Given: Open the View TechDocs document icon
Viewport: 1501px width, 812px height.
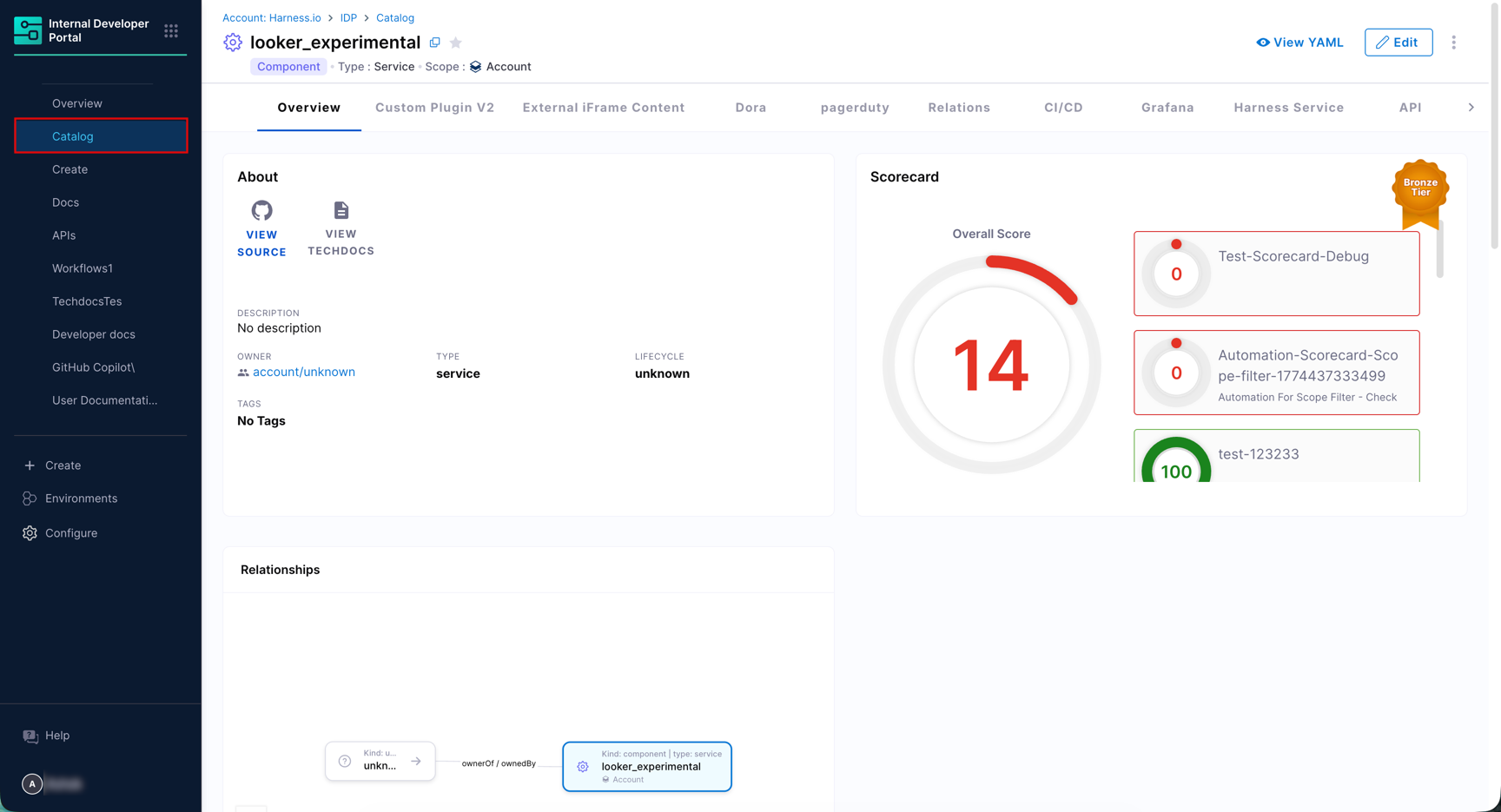Looking at the screenshot, I should point(341,211).
